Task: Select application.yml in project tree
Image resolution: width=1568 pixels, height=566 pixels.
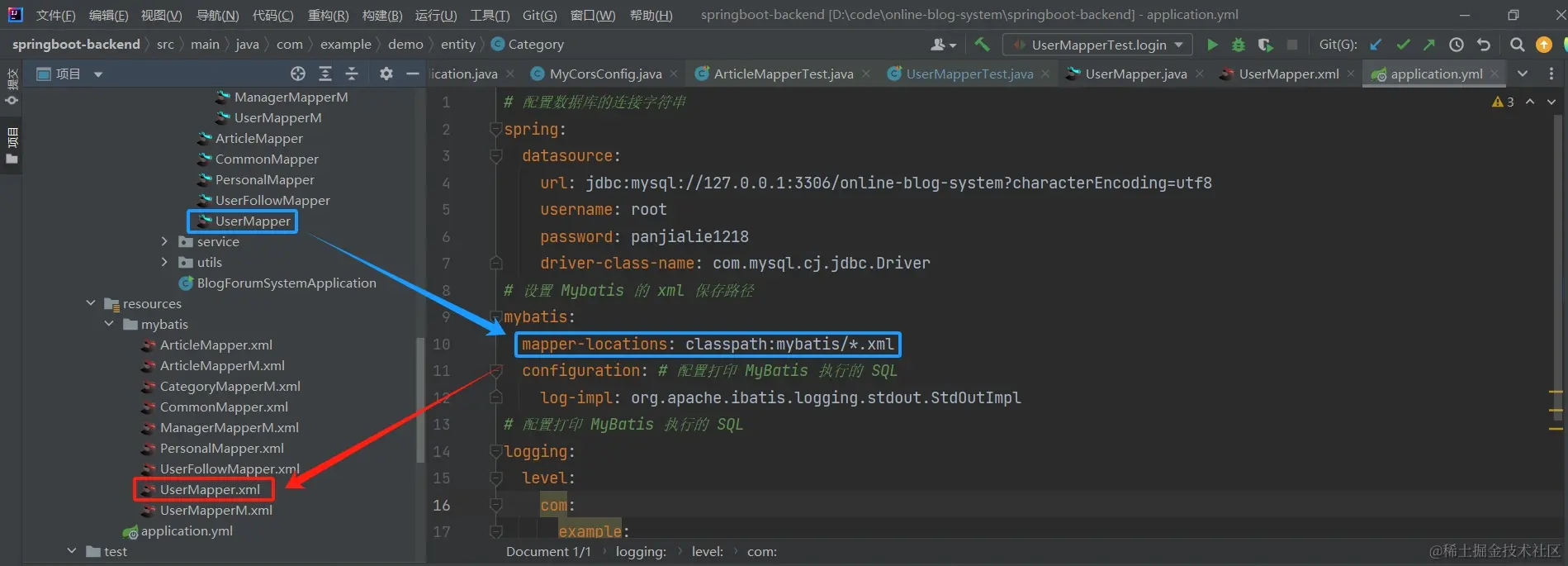Action: coord(187,530)
